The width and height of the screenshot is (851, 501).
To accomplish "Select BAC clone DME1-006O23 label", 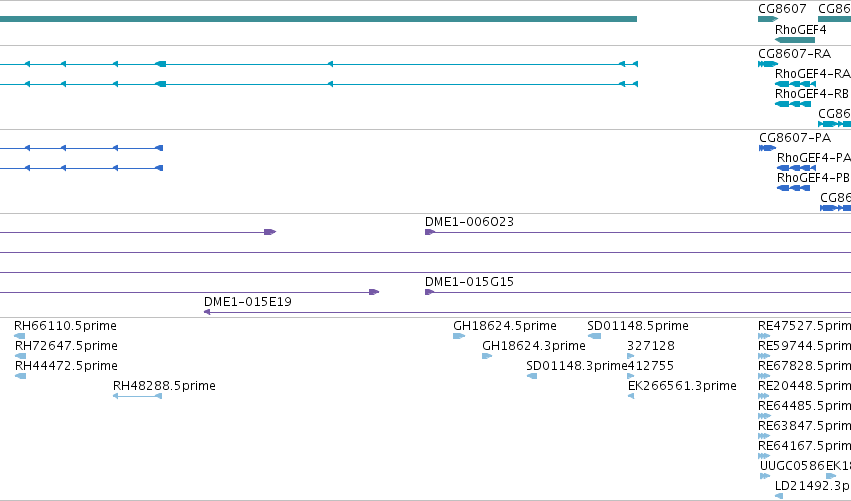I will (x=469, y=221).
